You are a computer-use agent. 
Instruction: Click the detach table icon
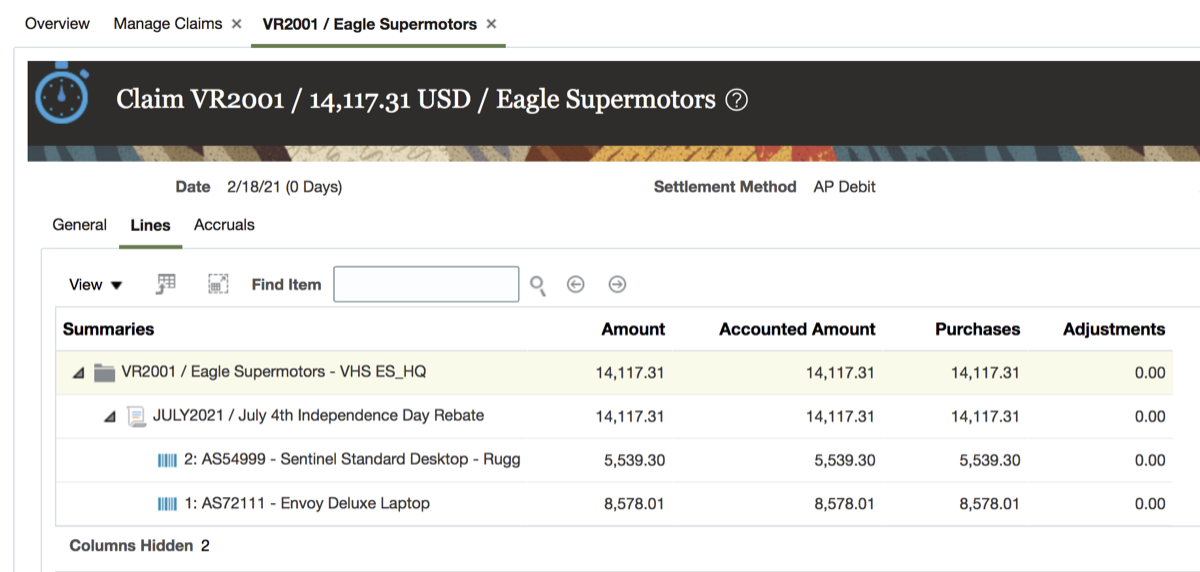click(x=218, y=284)
